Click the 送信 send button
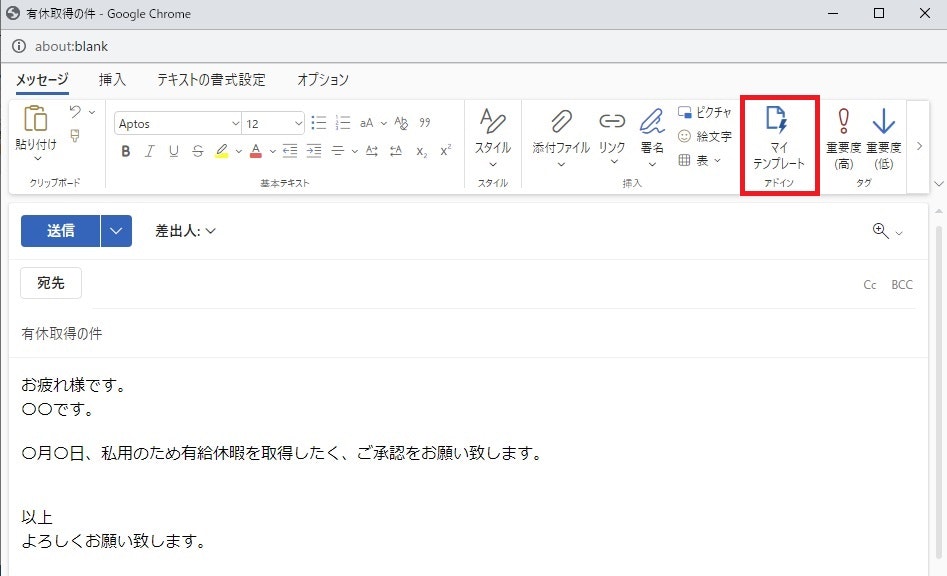This screenshot has width=947, height=576. [x=60, y=231]
